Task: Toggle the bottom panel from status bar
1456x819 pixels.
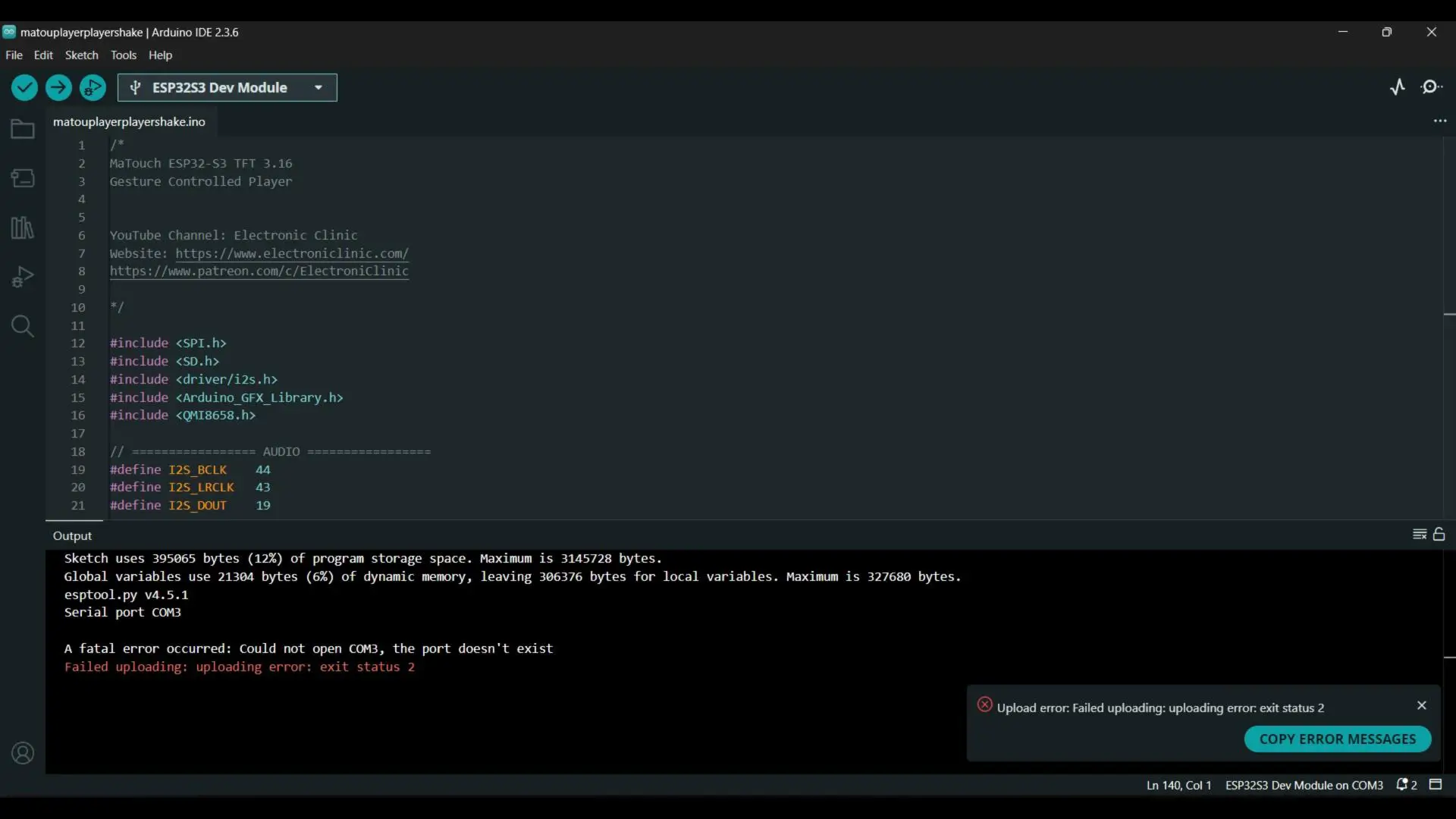Action: [x=1436, y=785]
